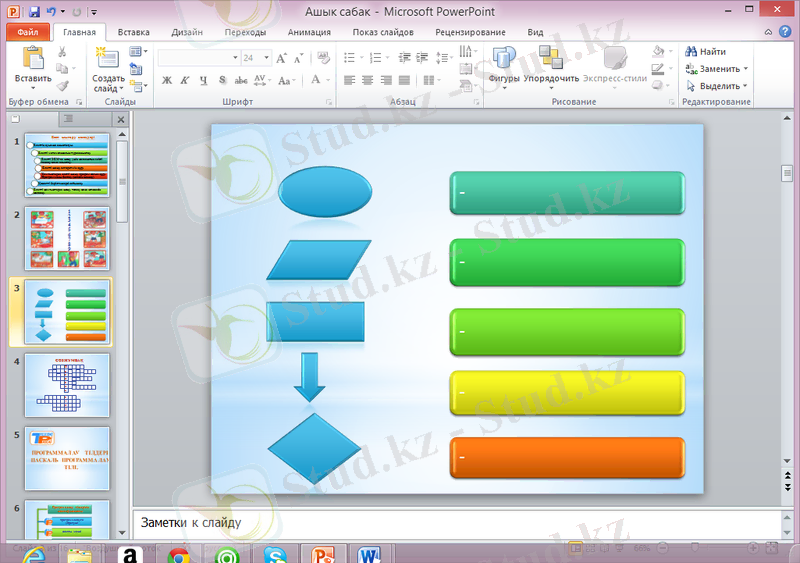Toggle bold (Ж) formatting

pyautogui.click(x=167, y=80)
